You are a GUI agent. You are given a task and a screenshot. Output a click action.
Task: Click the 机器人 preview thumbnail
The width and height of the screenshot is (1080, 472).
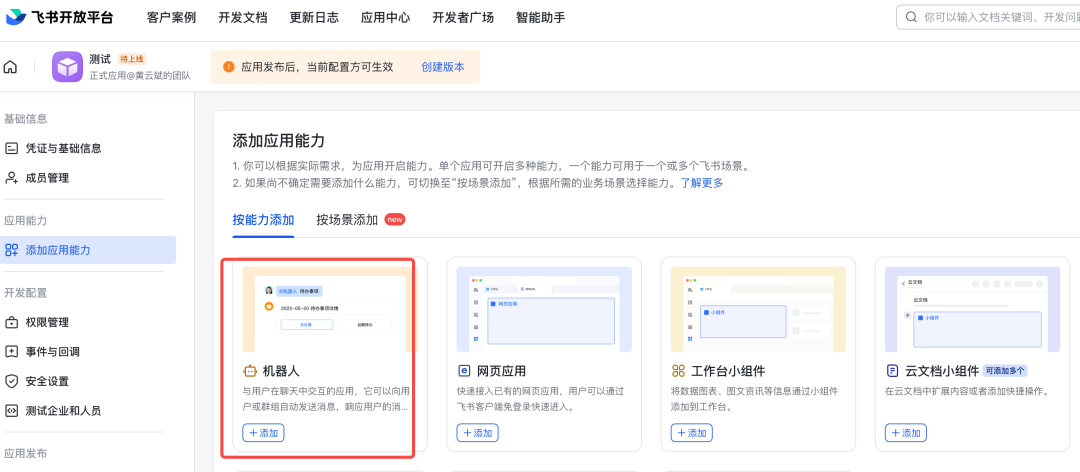point(330,309)
